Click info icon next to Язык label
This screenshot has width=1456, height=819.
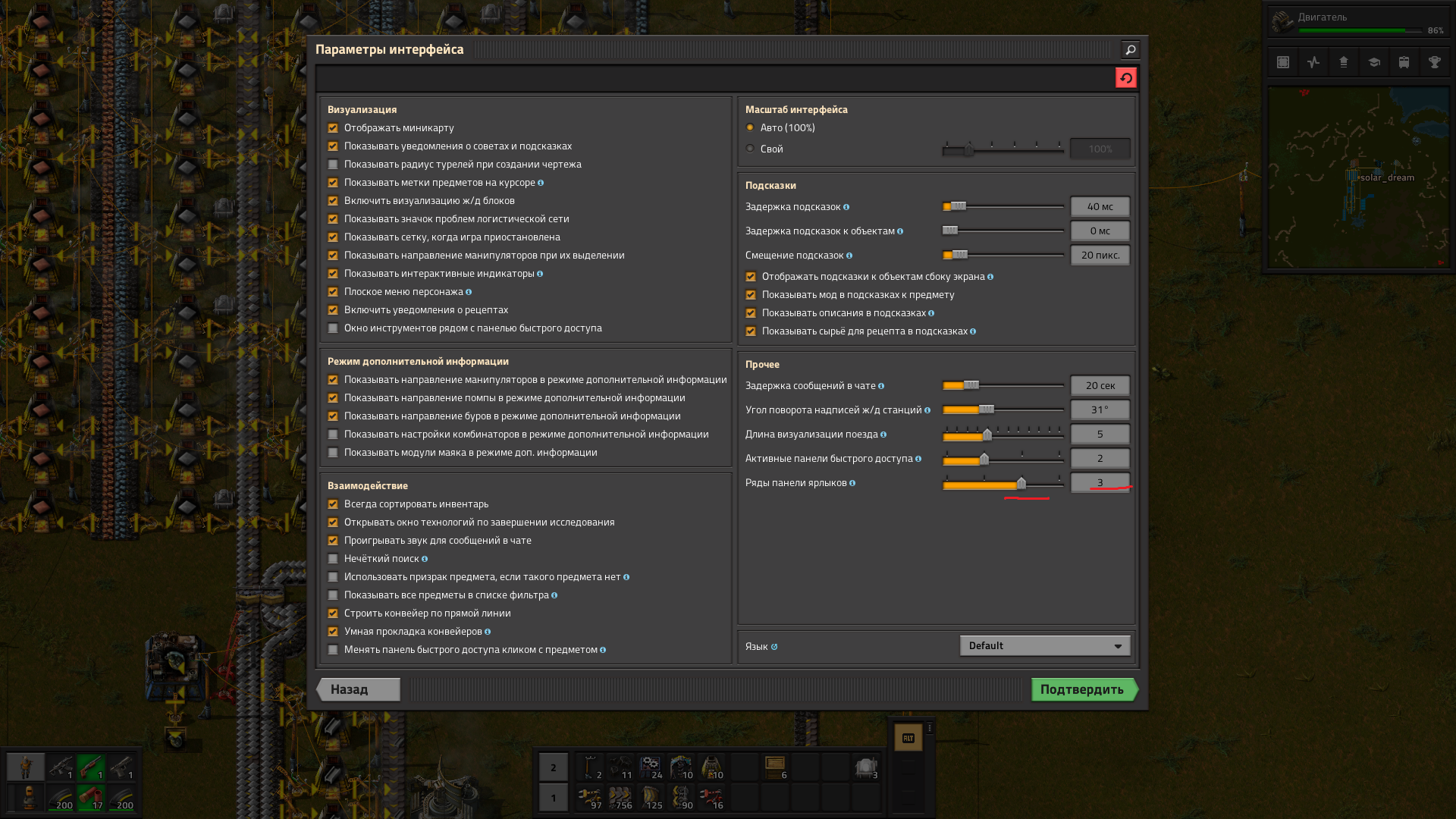(x=774, y=647)
